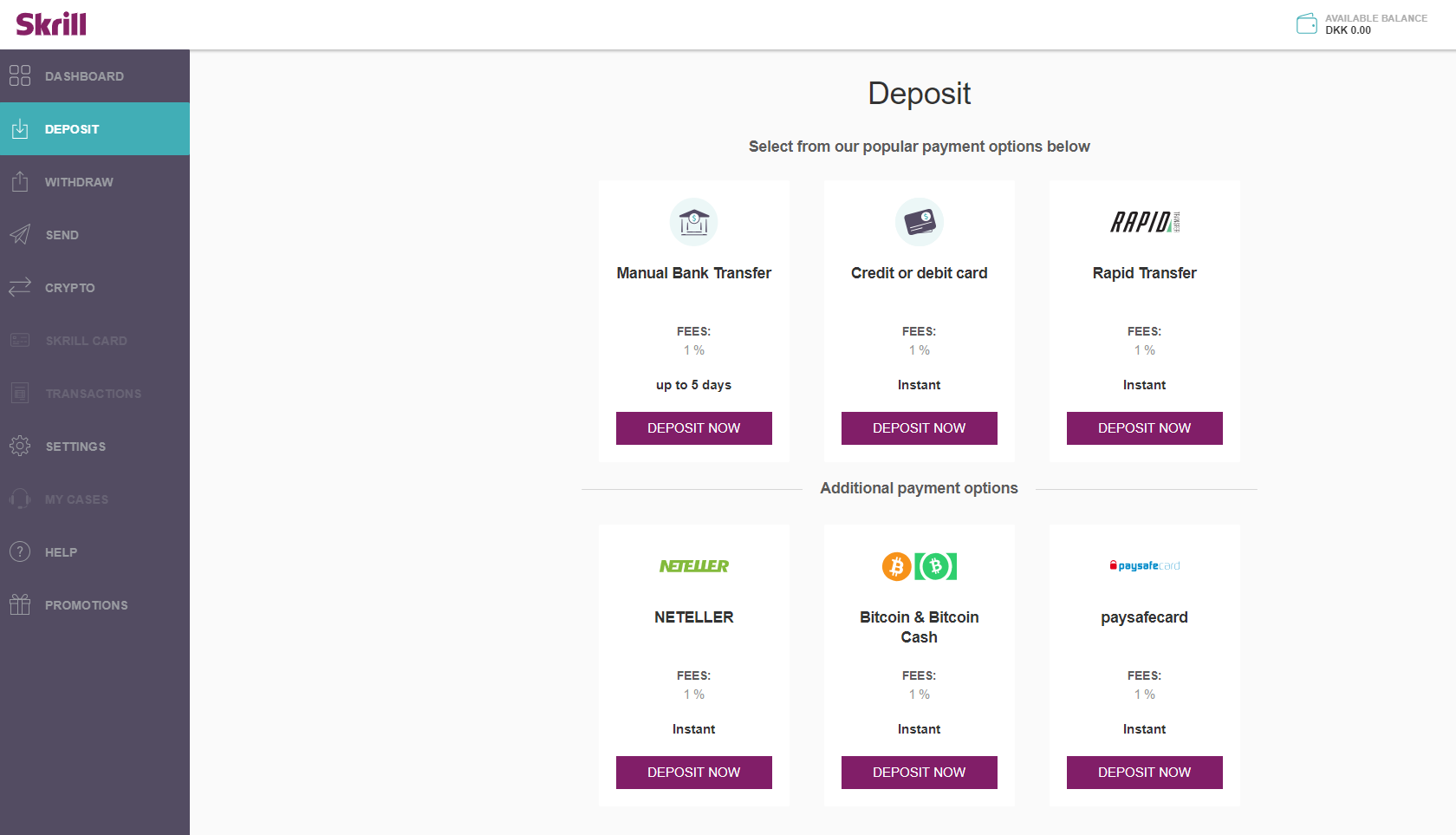Click the Withdraw upload icon
This screenshot has height=835, width=1456.
coord(20,181)
